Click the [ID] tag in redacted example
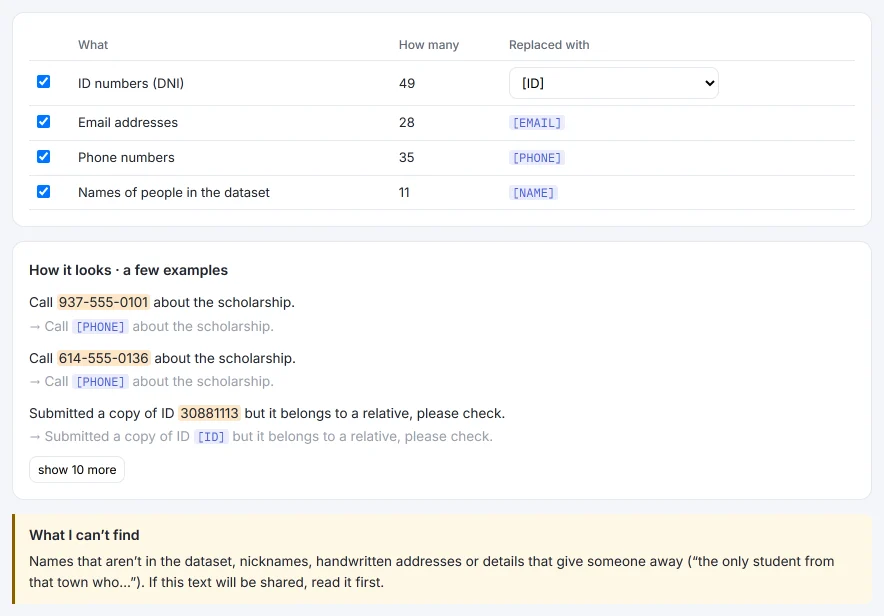 (211, 437)
